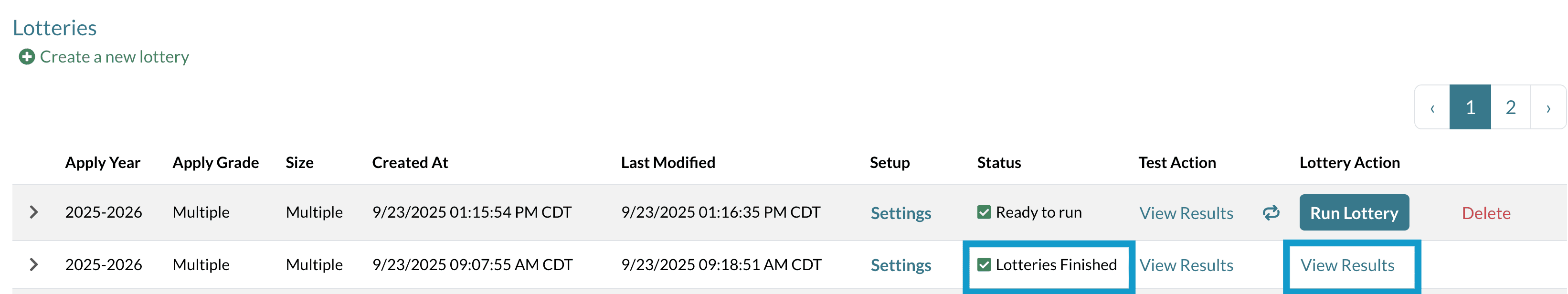The width and height of the screenshot is (1568, 294).
Task: Select page 1 in pagination
Action: pos(1470,108)
